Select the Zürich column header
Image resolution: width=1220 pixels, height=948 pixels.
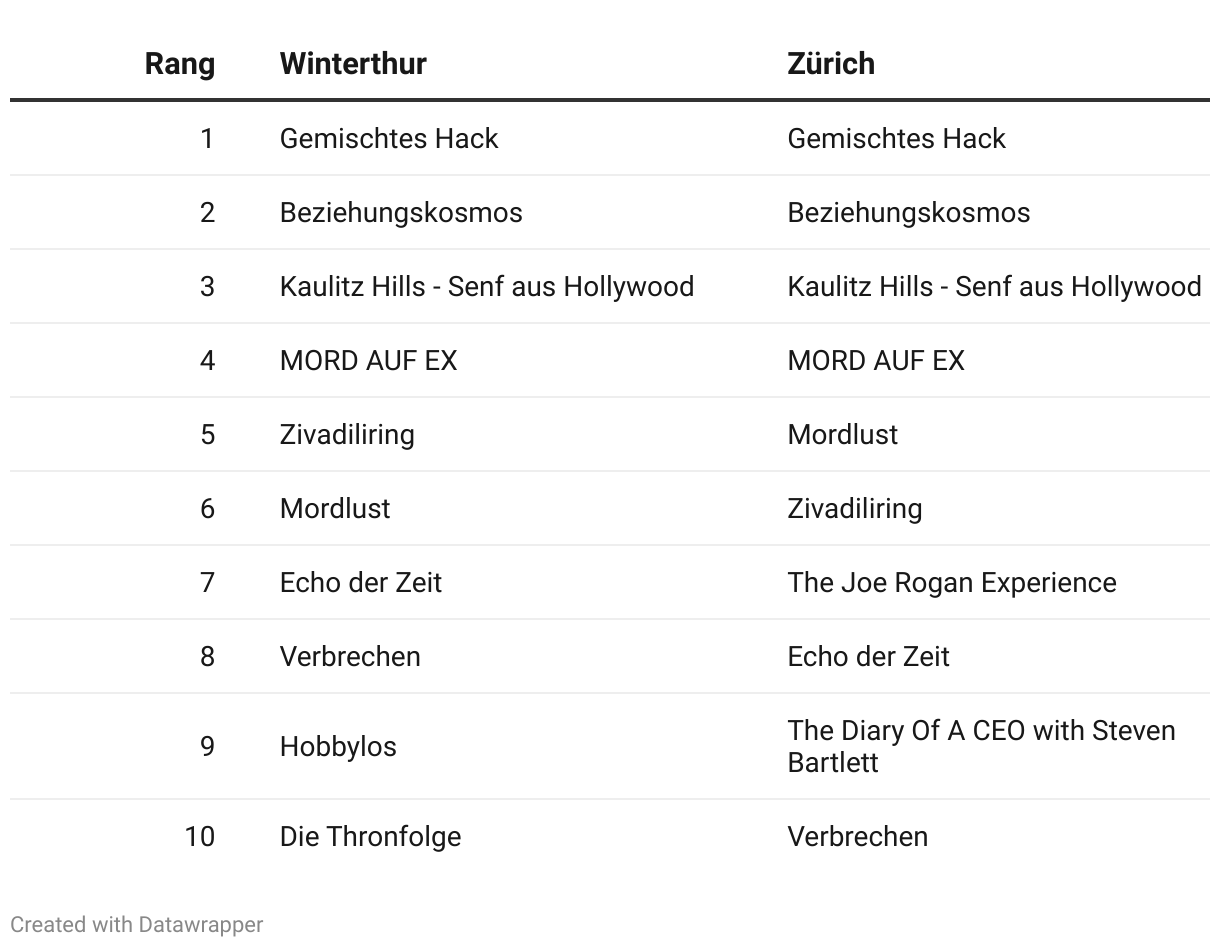[x=831, y=64]
